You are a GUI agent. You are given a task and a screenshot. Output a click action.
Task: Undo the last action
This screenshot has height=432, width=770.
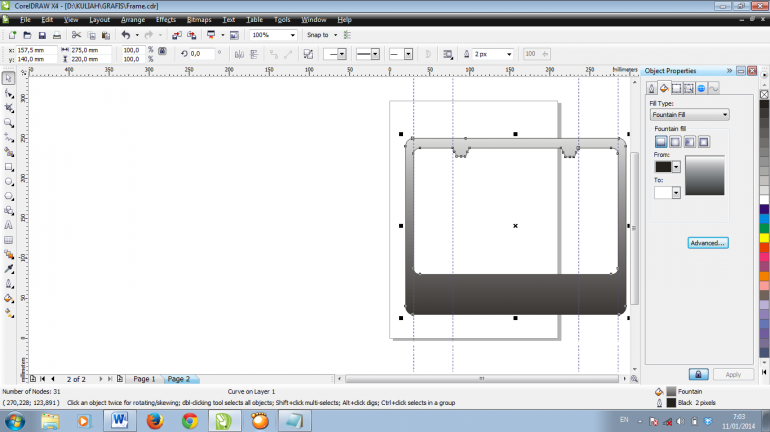pos(126,35)
